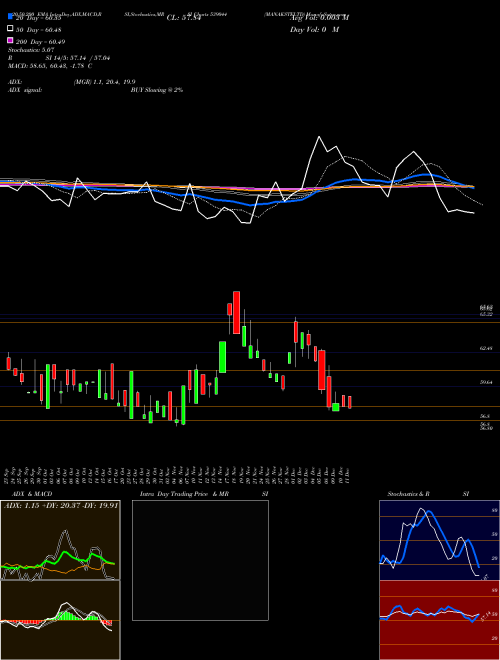The width and height of the screenshot is (500, 660).
Task: Click the tallest red candle at the price peak
Action: (237, 312)
